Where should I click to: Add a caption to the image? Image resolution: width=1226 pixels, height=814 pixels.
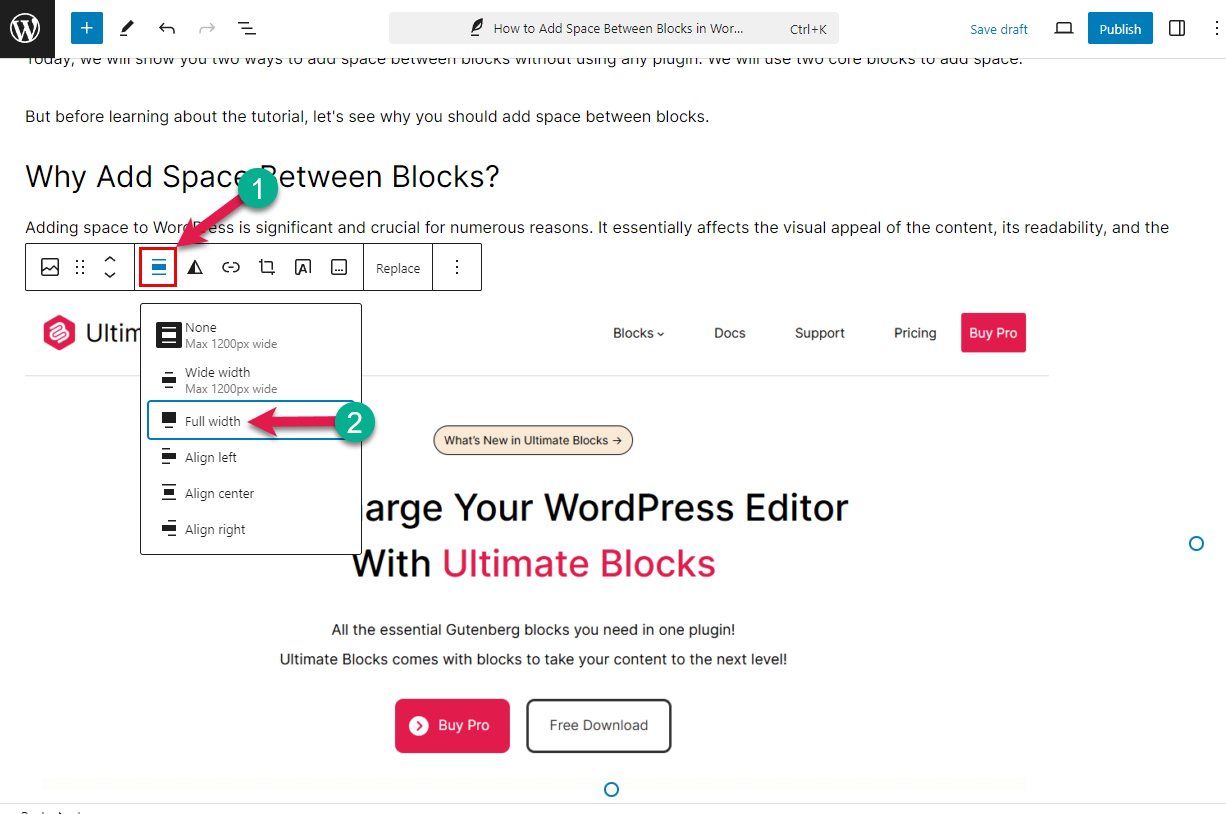coord(338,267)
